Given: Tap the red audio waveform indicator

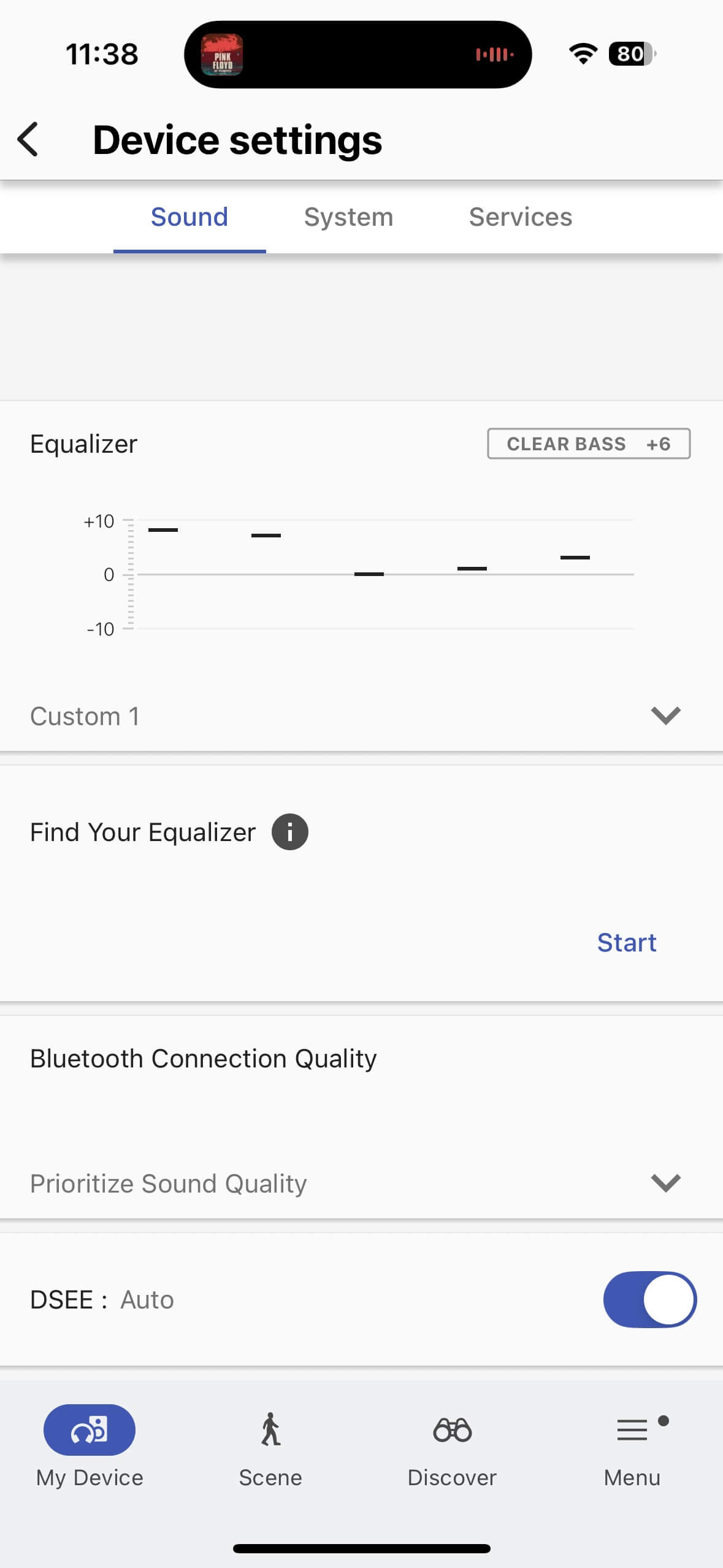Looking at the screenshot, I should [x=495, y=55].
